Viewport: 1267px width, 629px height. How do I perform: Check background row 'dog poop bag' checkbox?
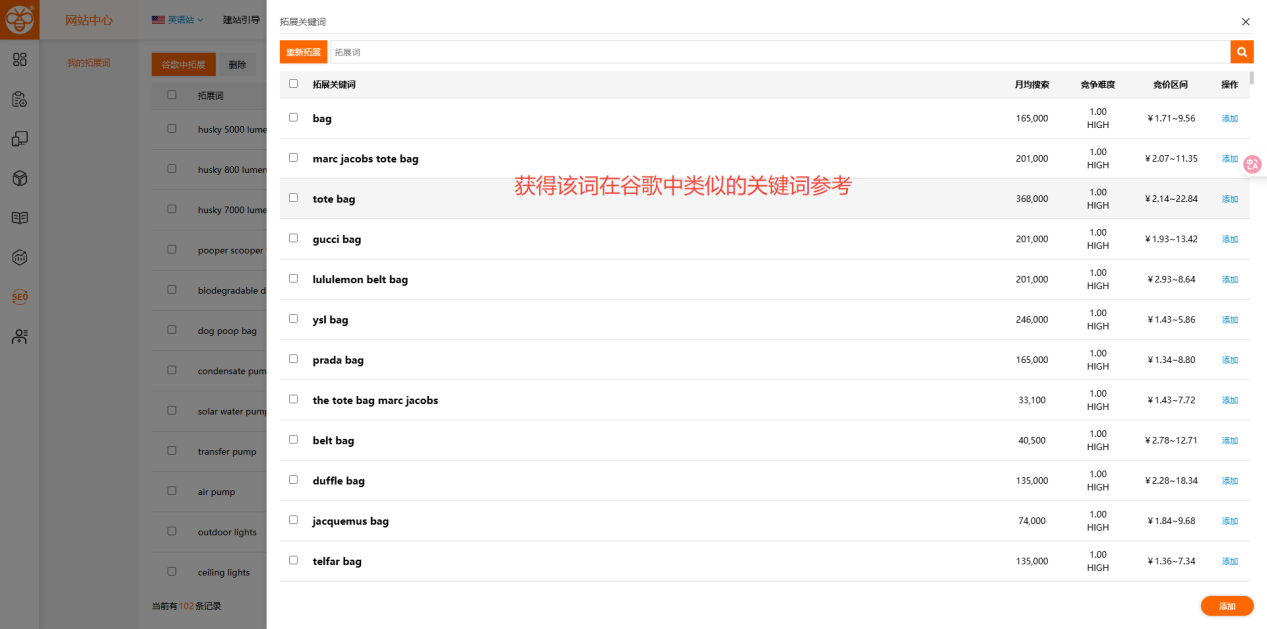pyautogui.click(x=172, y=330)
